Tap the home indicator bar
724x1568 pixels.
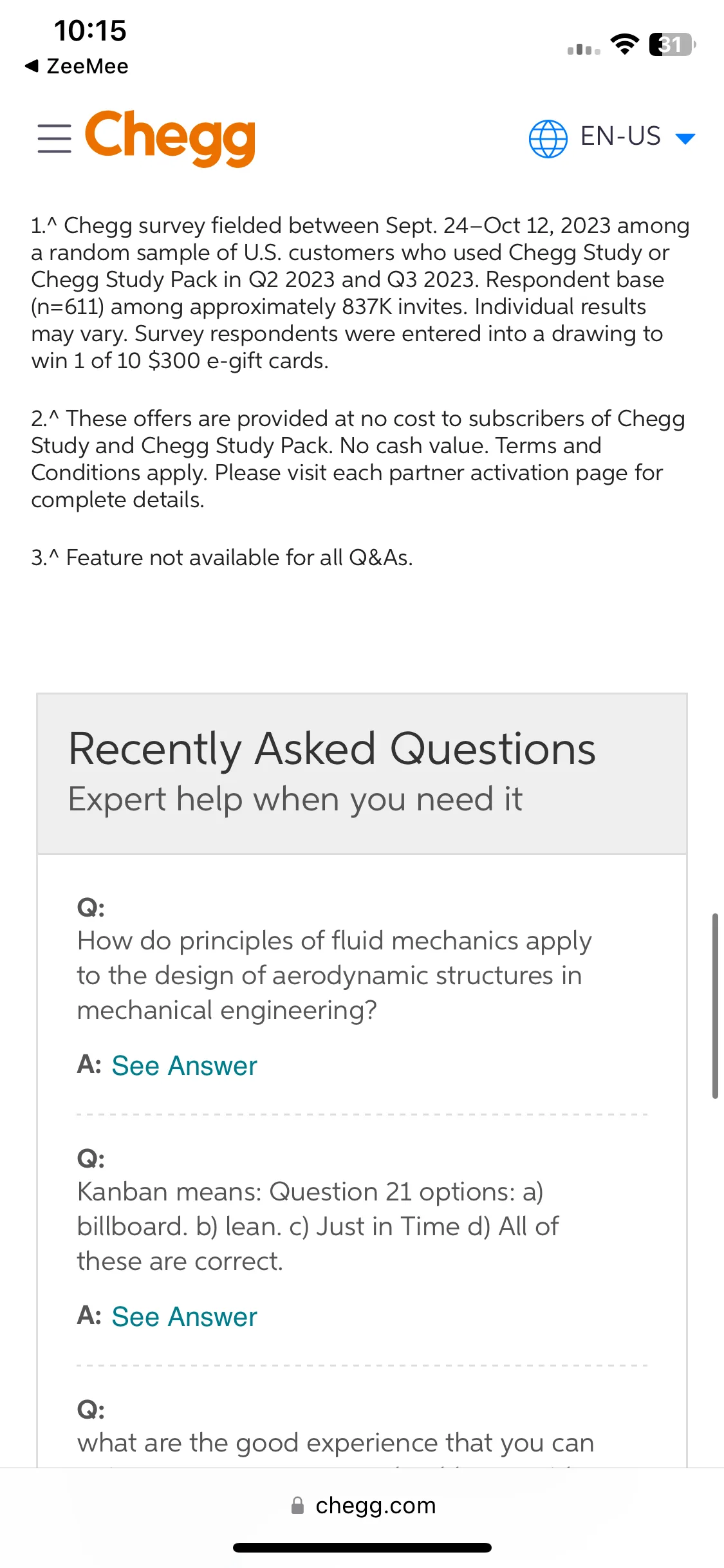point(362,1547)
